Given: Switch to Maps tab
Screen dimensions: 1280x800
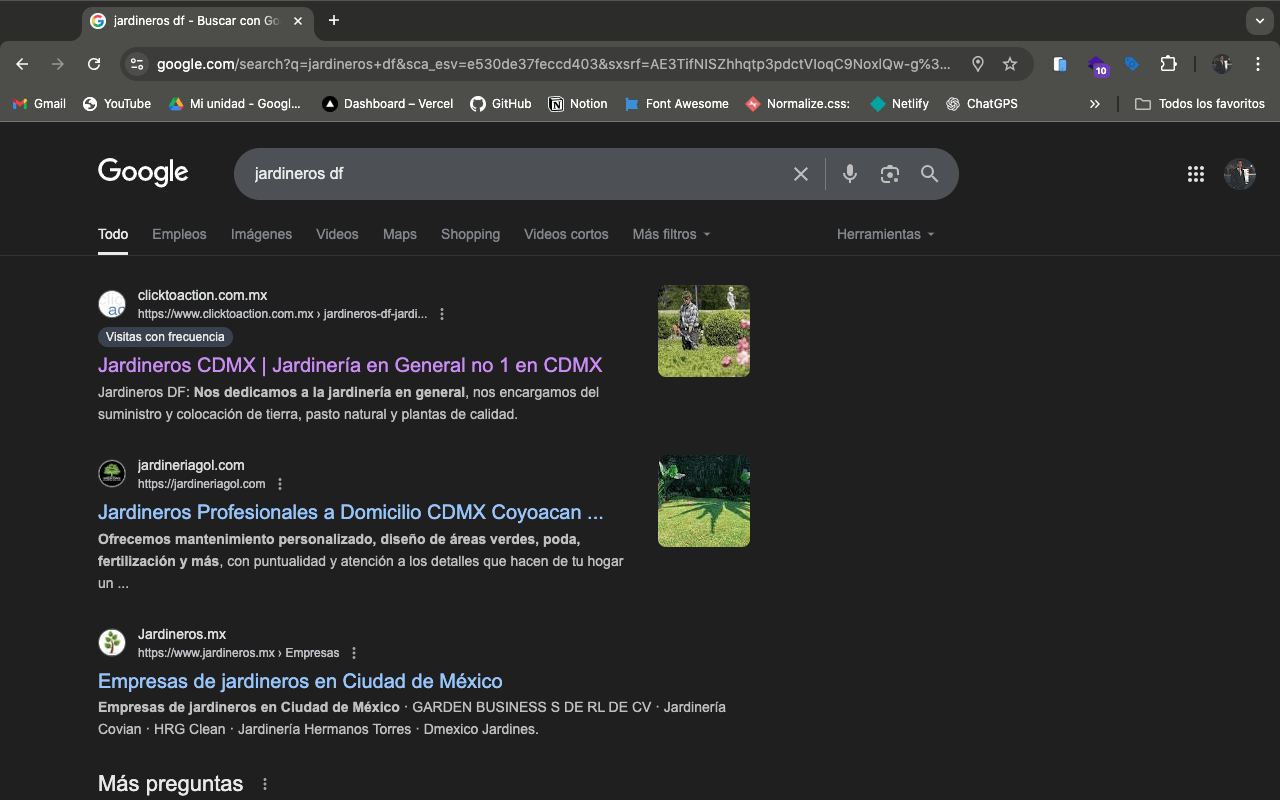Looking at the screenshot, I should [400, 234].
